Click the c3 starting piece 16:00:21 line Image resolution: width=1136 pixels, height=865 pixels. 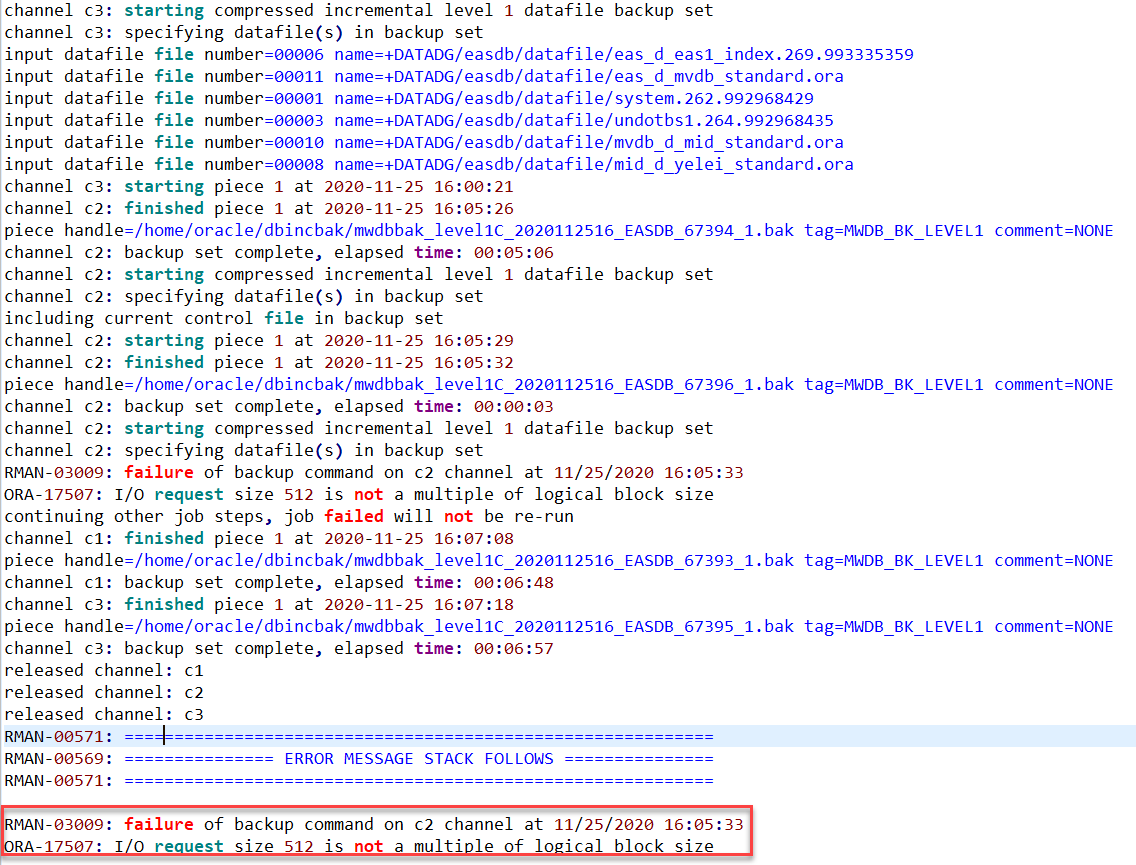point(259,186)
